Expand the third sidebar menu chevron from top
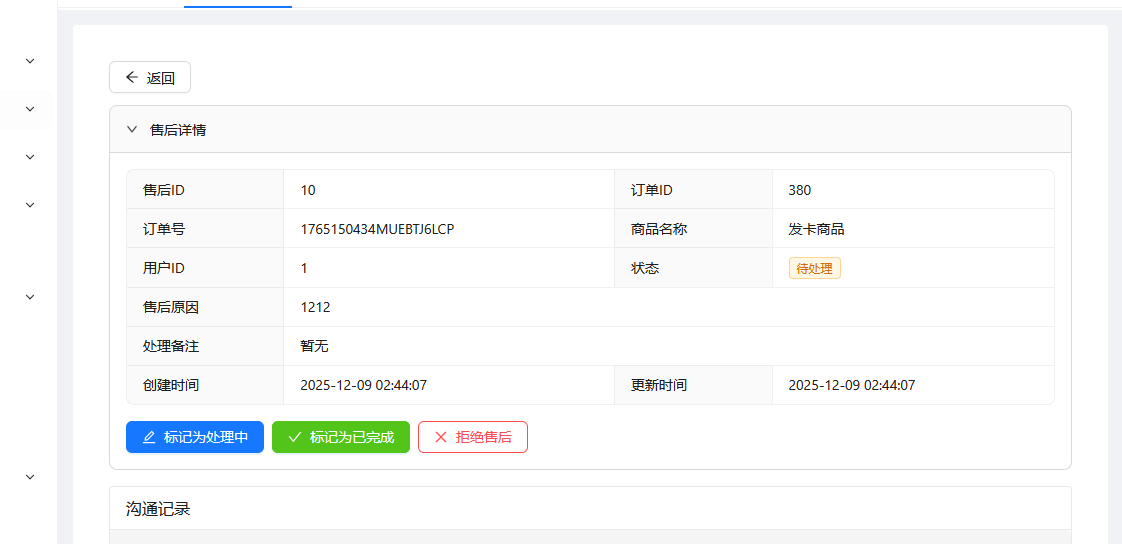 (30, 157)
